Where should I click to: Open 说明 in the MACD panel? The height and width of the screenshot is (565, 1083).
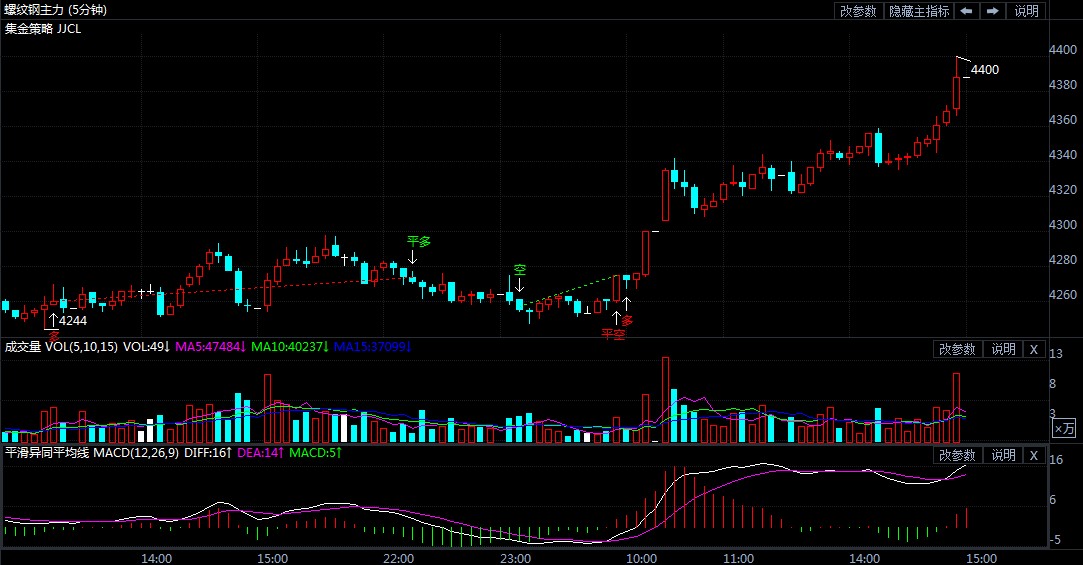click(x=1003, y=455)
